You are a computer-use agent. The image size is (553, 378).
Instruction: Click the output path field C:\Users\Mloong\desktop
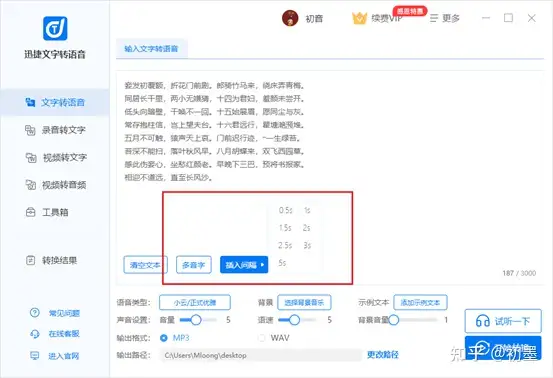(260, 355)
